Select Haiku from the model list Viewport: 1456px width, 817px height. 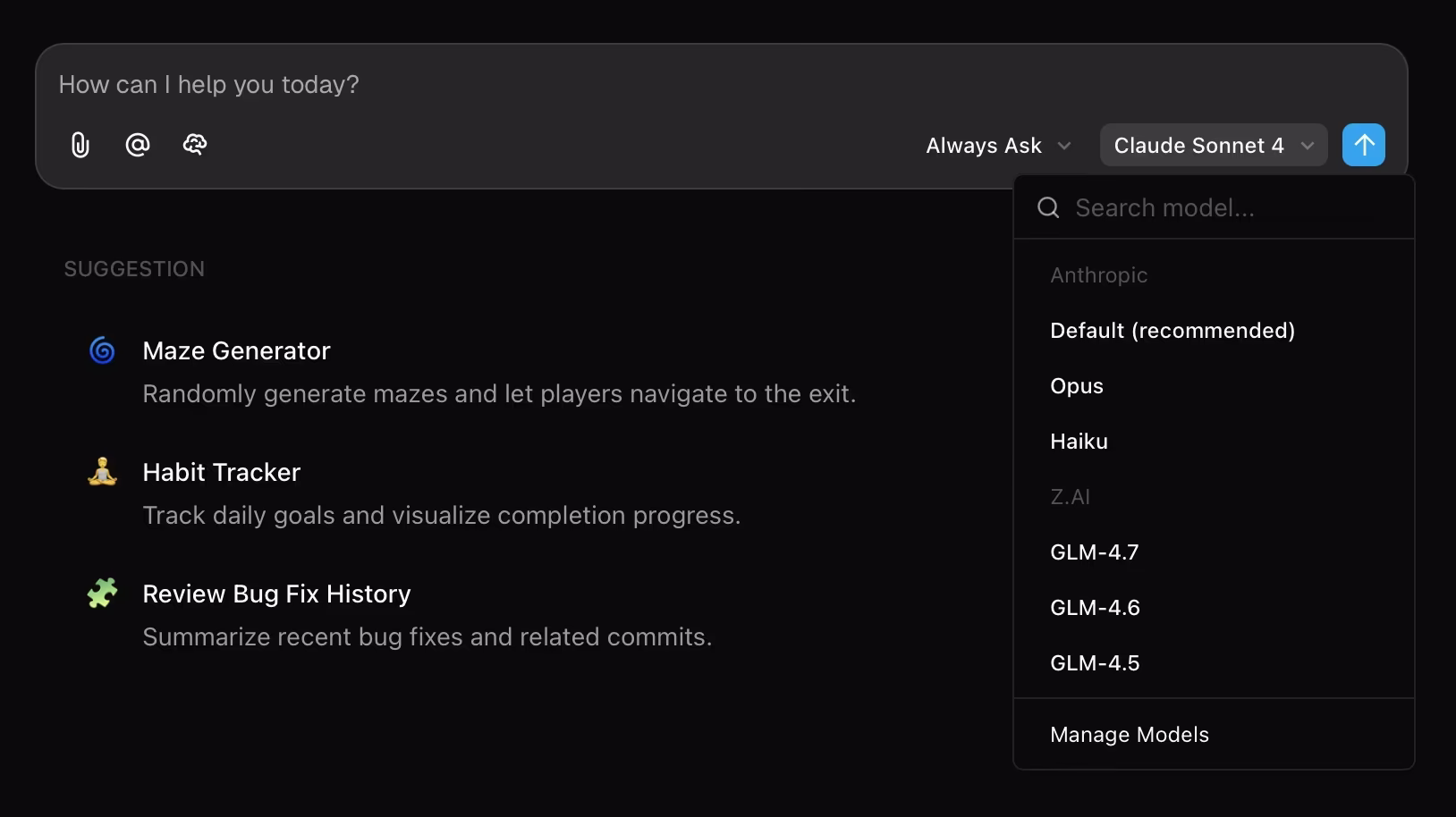tap(1079, 442)
